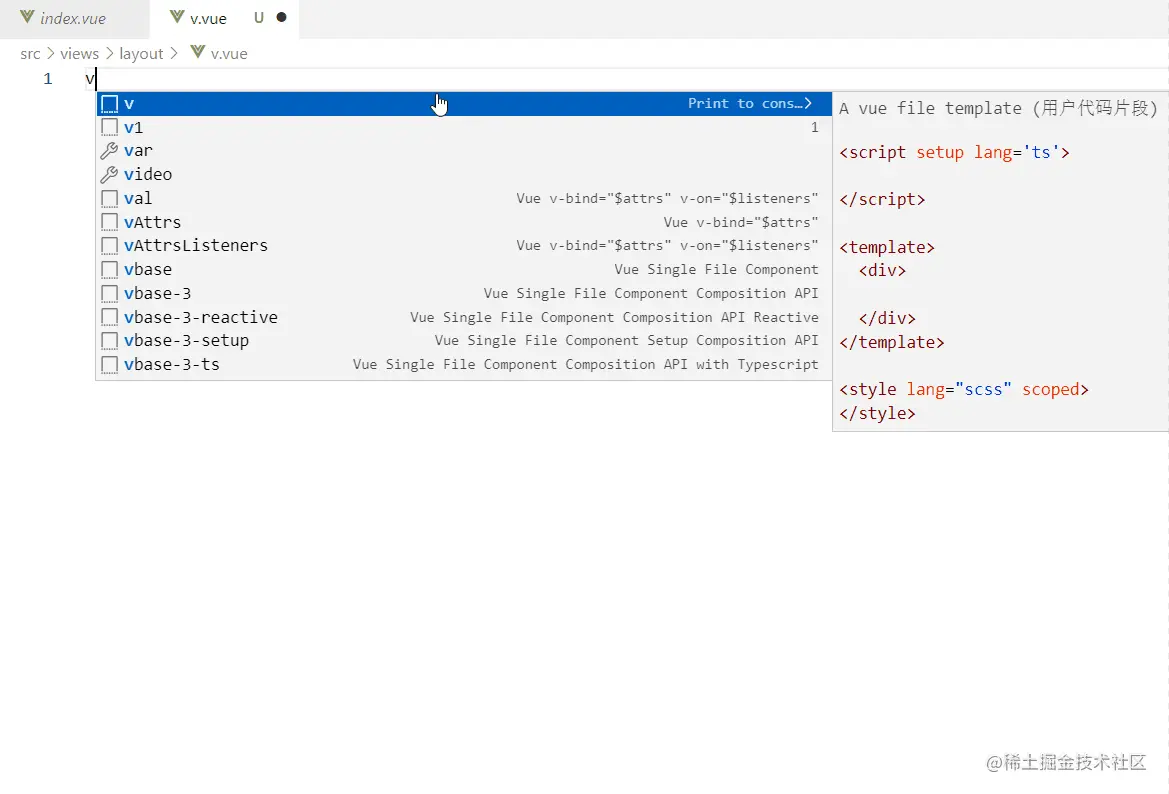The width and height of the screenshot is (1169, 794).
Task: Click the snippet icon beside 'v1'
Action: [x=110, y=127]
